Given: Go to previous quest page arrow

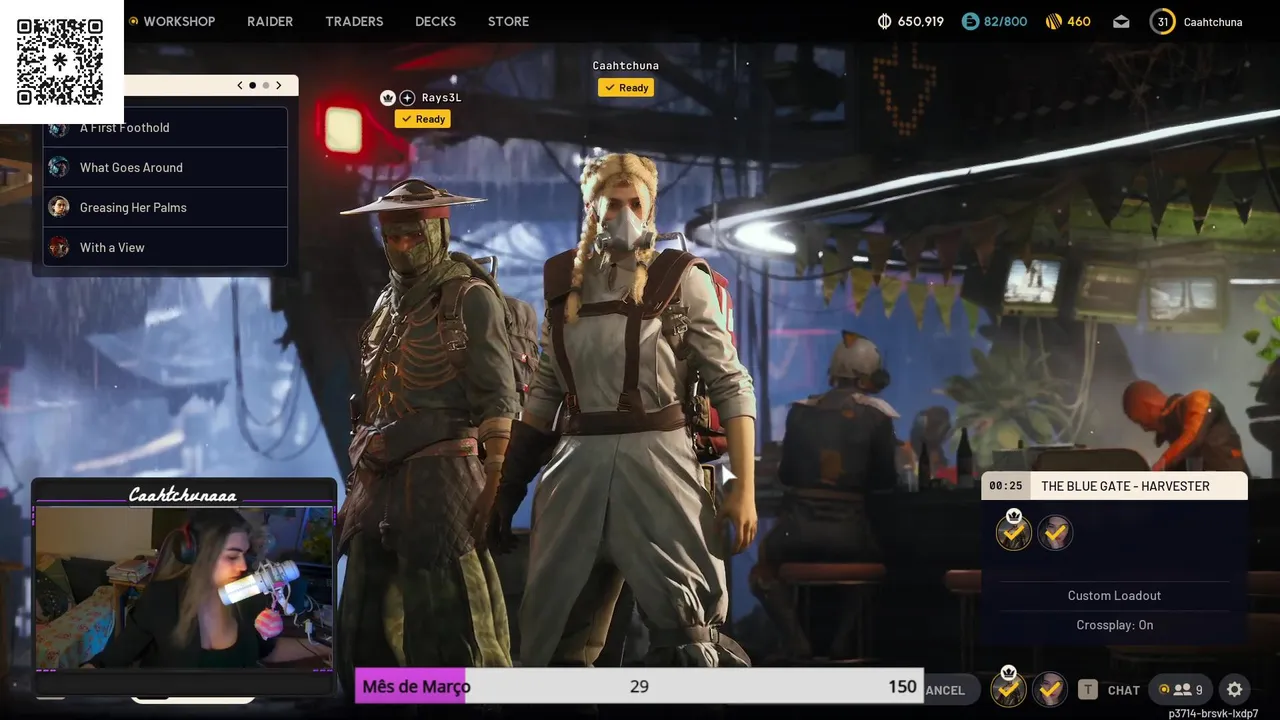Looking at the screenshot, I should (240, 86).
